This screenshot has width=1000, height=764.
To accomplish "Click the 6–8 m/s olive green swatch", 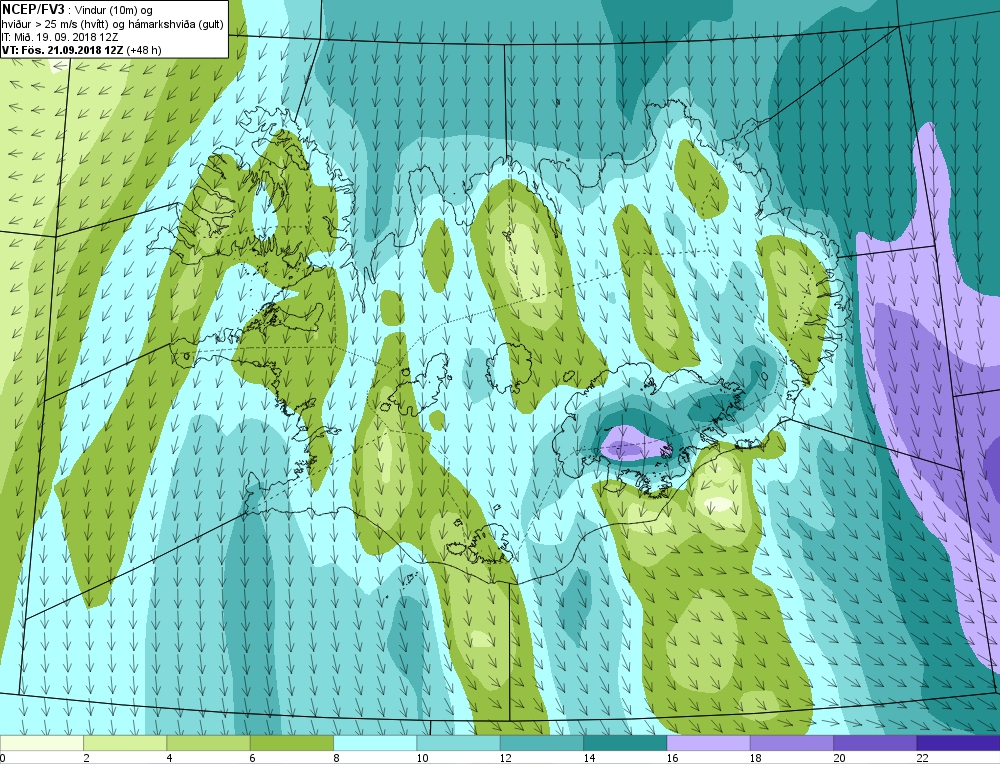I will pos(291,743).
